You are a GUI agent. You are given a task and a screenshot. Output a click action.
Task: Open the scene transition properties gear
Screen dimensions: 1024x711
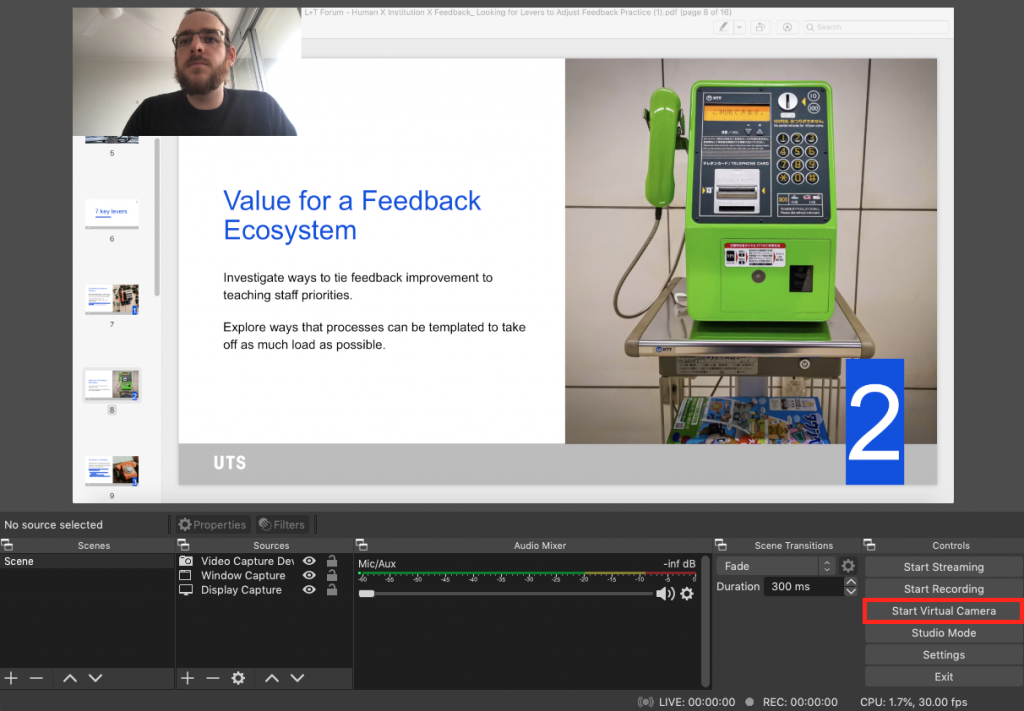pyautogui.click(x=848, y=566)
